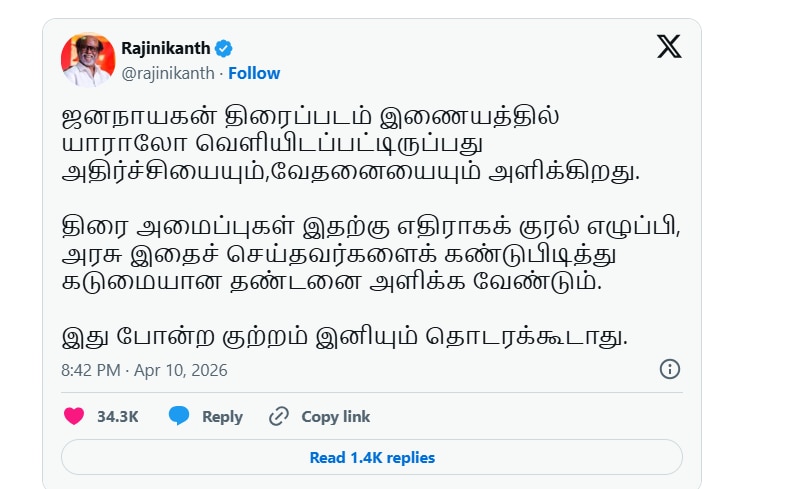Follow the Rajinikanth account

(254, 73)
